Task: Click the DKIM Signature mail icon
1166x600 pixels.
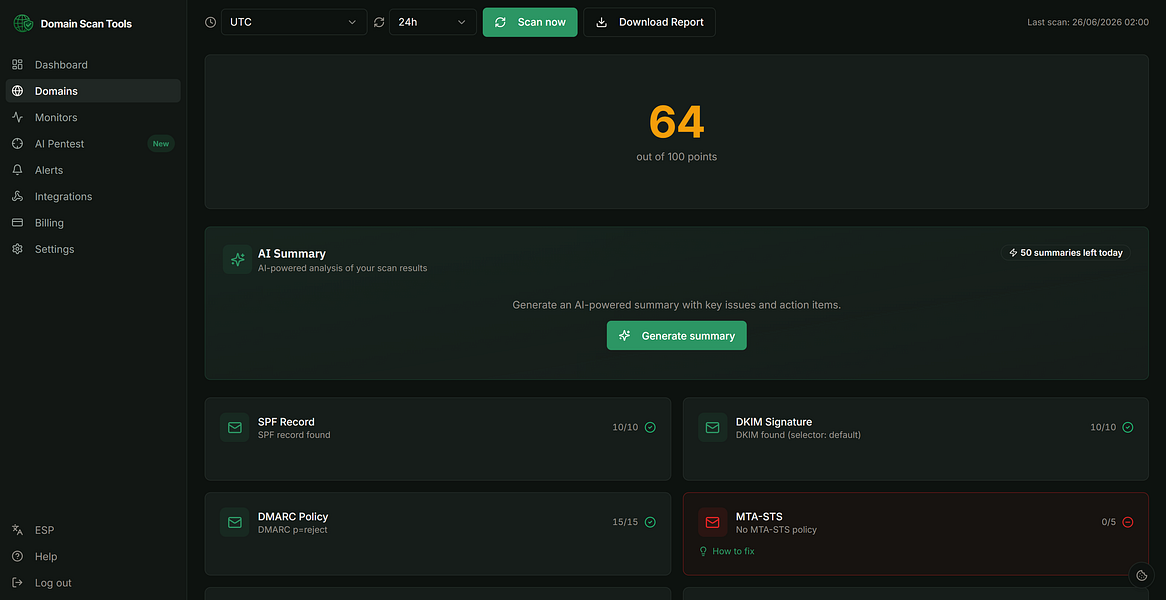Action: click(712, 428)
